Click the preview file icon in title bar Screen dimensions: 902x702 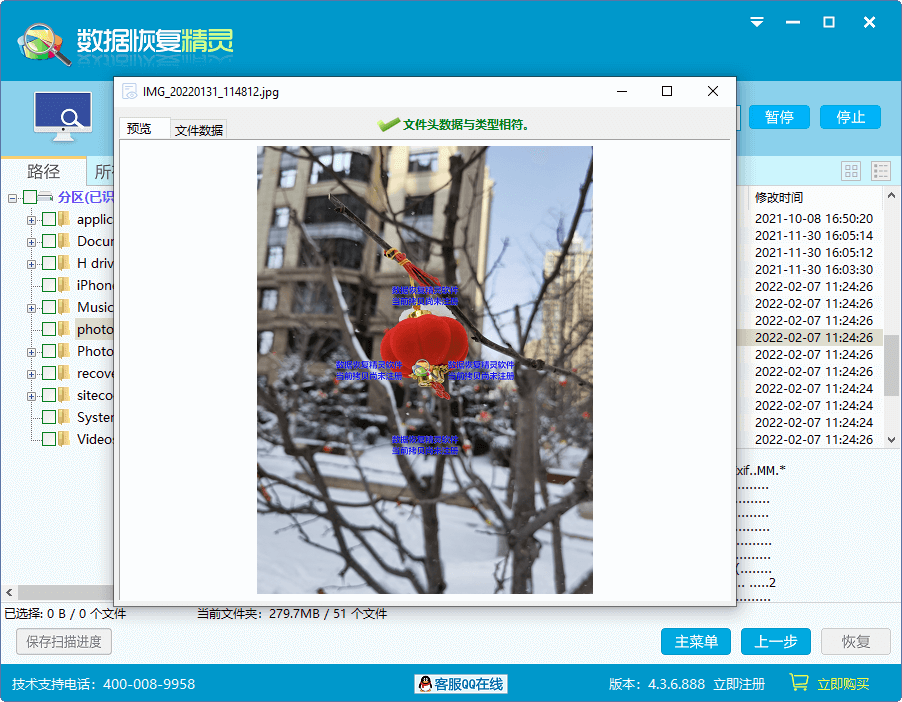129,91
